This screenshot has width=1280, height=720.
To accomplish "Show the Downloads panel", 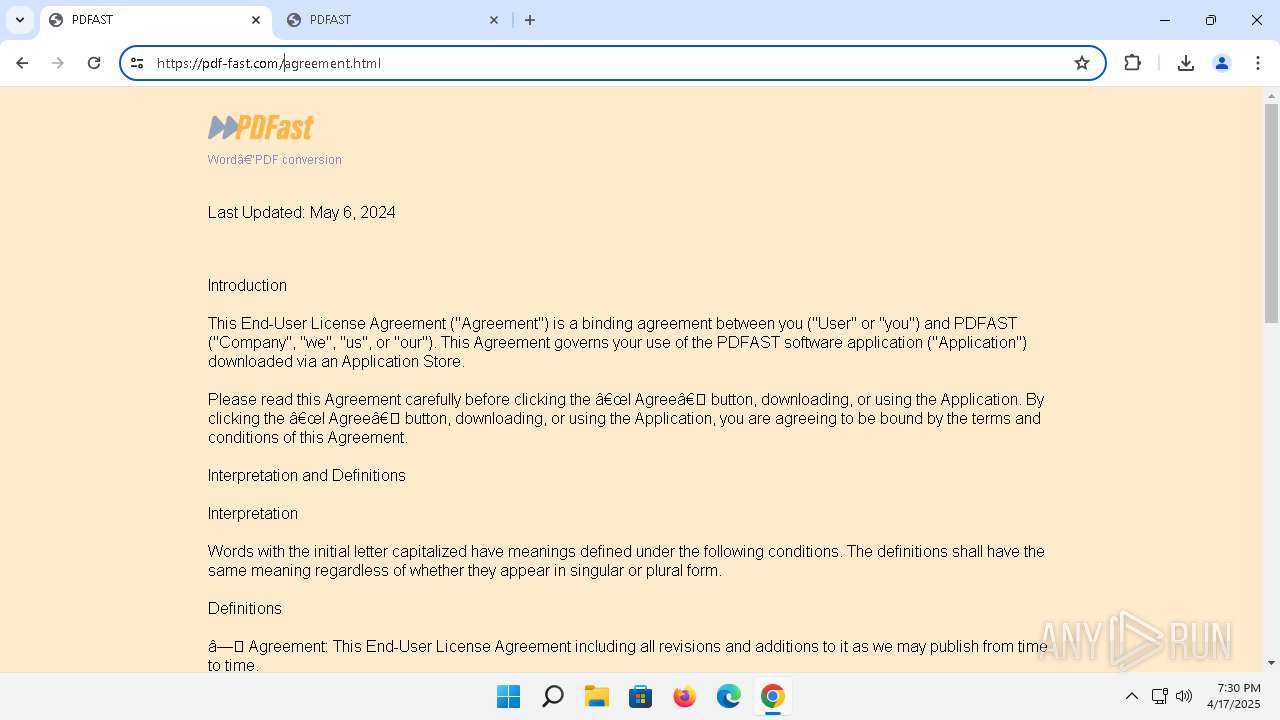I will (1186, 63).
